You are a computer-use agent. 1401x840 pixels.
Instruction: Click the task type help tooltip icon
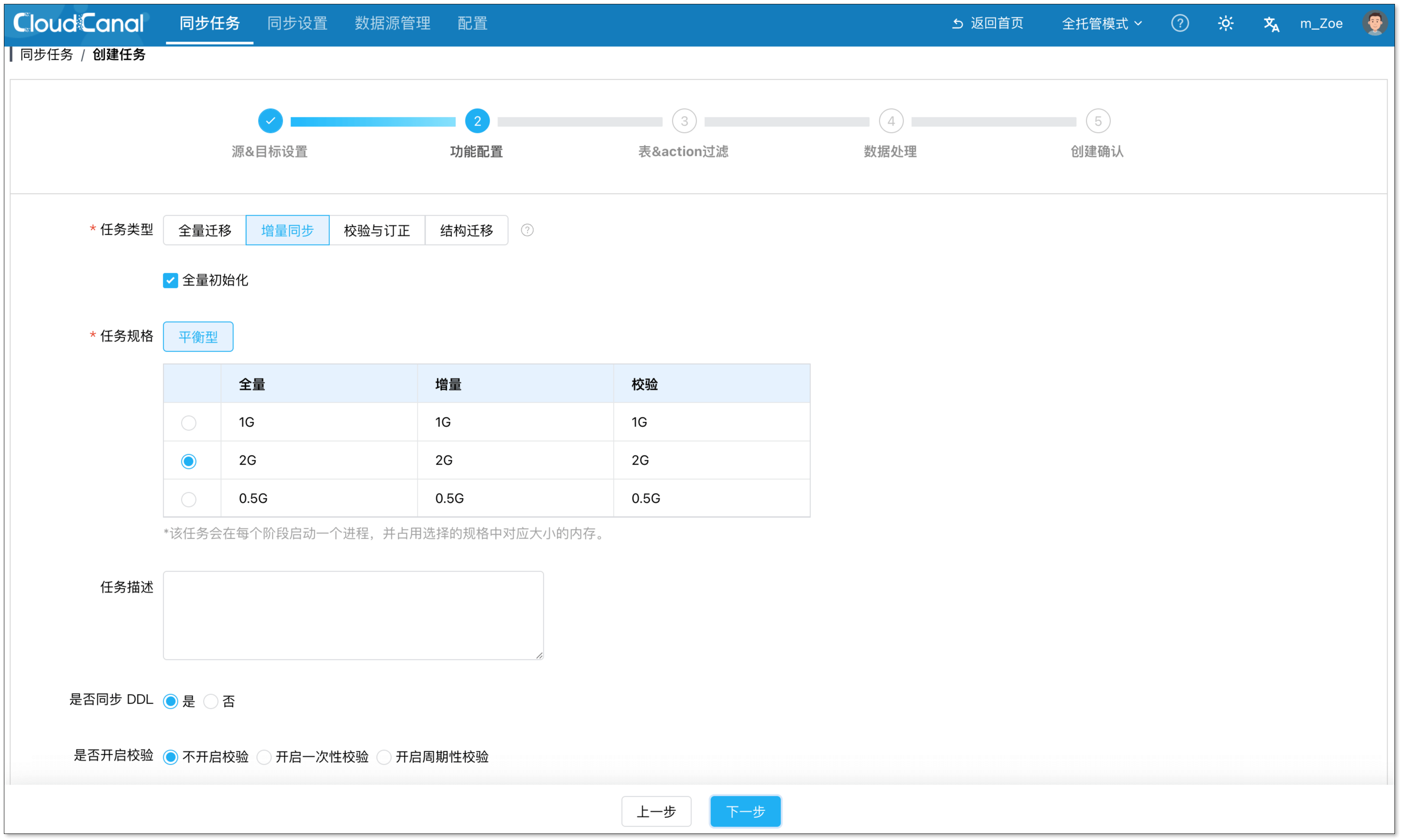(527, 230)
